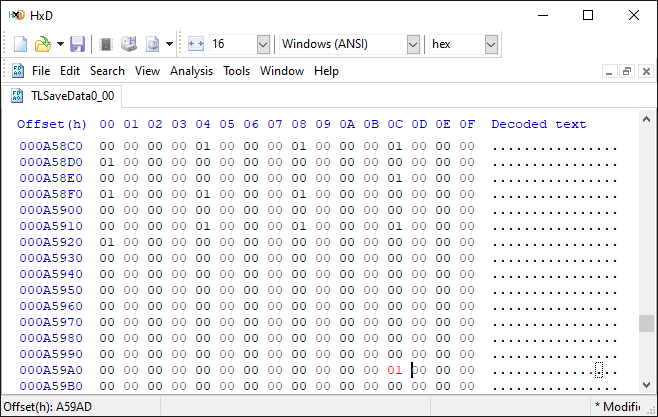Open the File menu

click(41, 71)
